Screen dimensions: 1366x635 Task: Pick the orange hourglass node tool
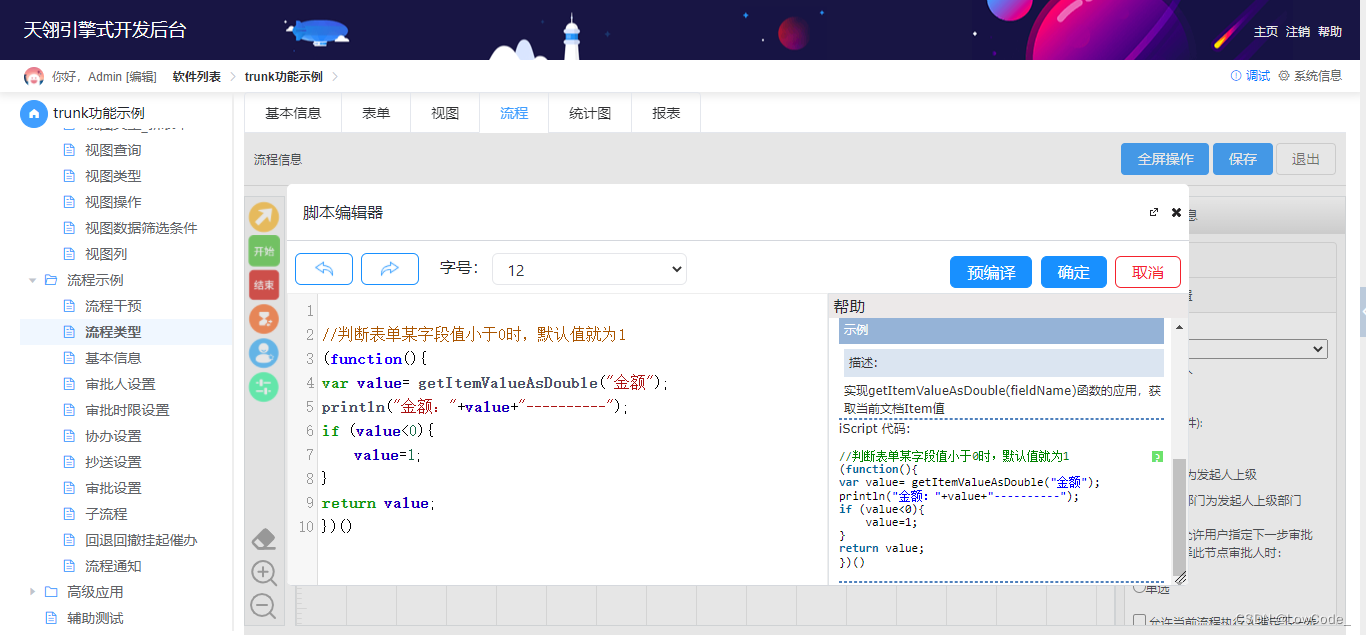click(x=264, y=319)
